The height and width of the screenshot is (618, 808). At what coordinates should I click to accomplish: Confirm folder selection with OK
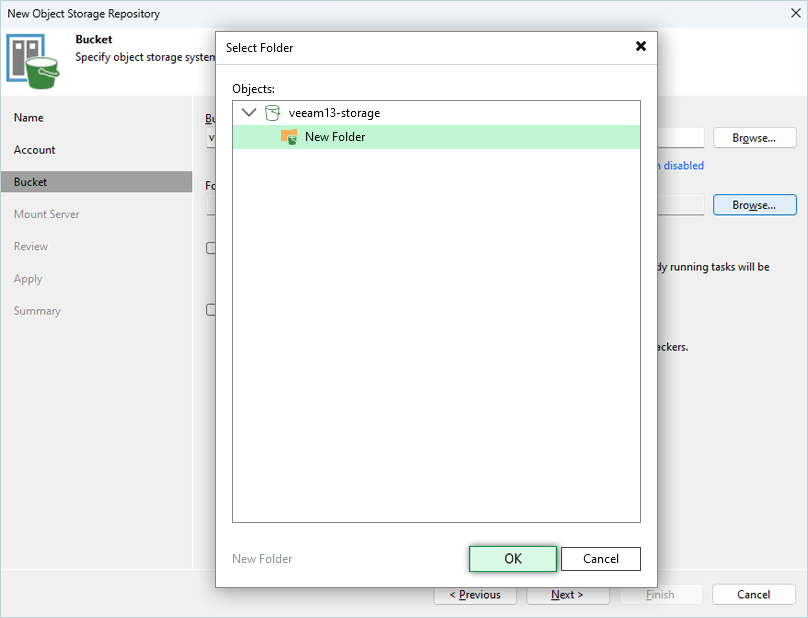512,559
